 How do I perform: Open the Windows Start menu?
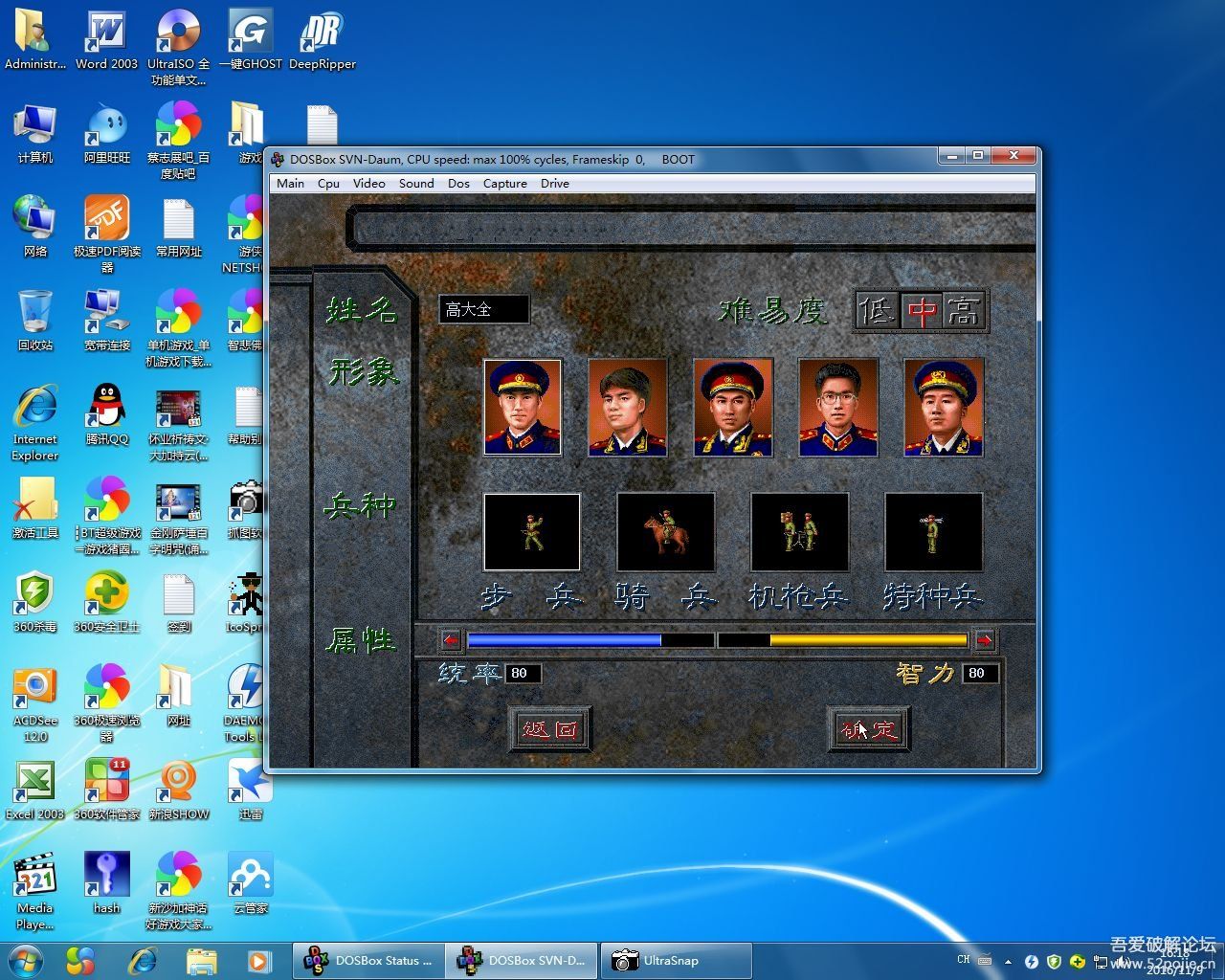tap(26, 960)
